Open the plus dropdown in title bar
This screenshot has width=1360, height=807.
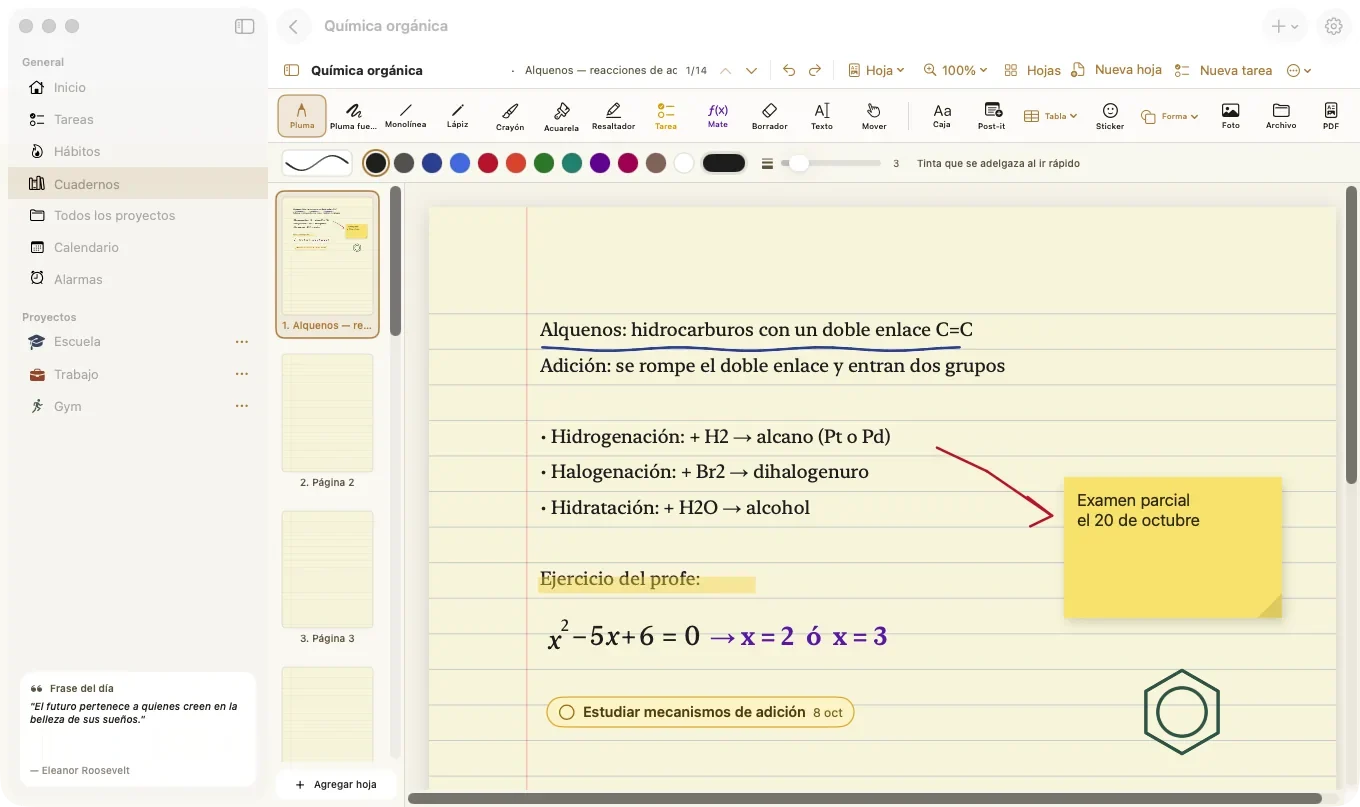pyautogui.click(x=1285, y=27)
